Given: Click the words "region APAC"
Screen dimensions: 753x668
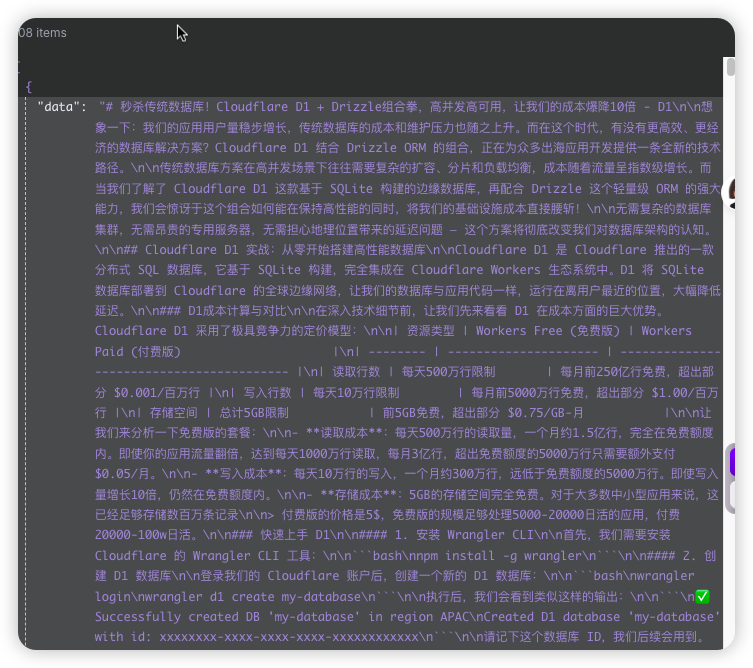Looking at the screenshot, I should pyautogui.click(x=429, y=617).
